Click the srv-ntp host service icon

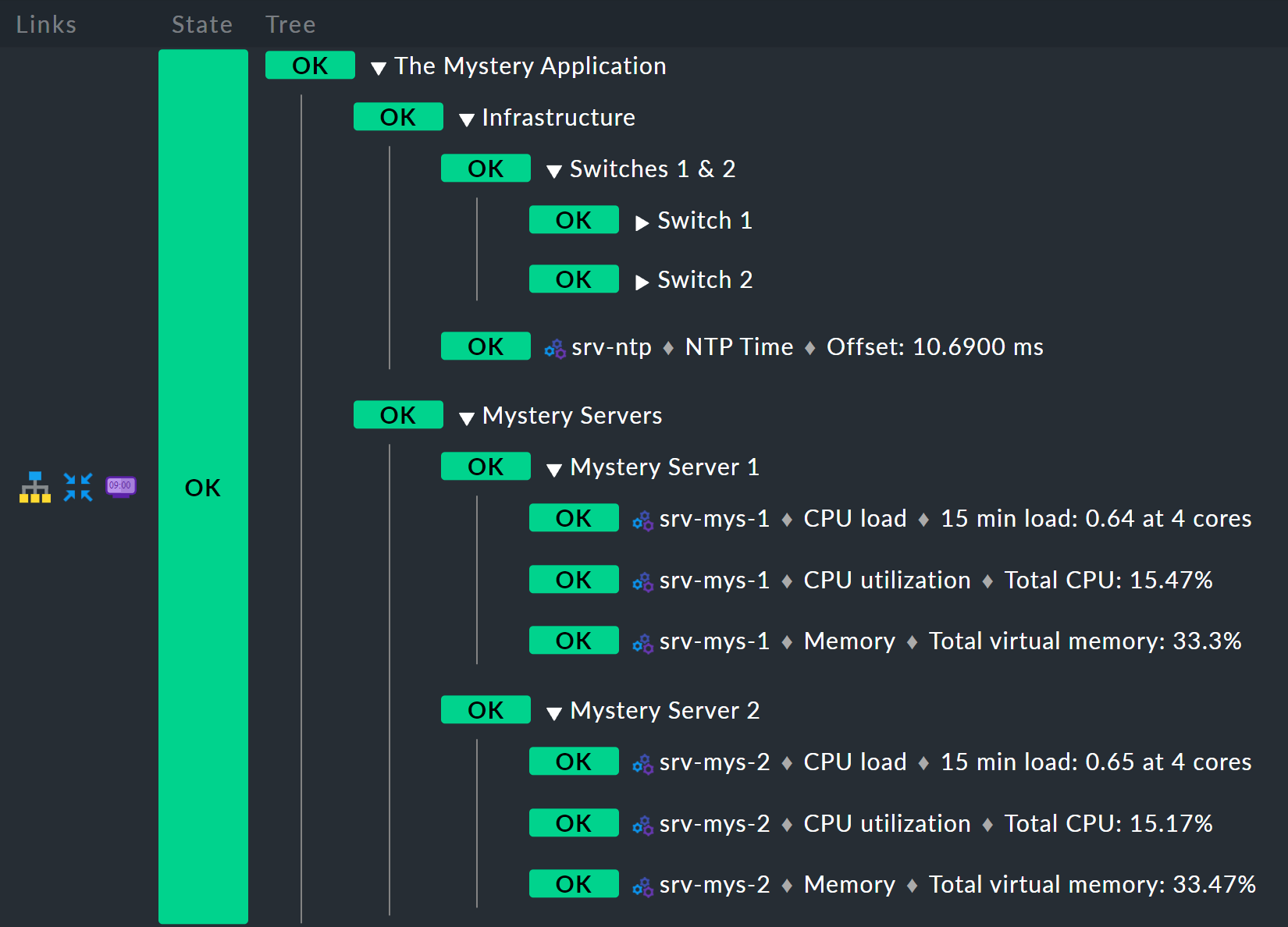(x=555, y=348)
